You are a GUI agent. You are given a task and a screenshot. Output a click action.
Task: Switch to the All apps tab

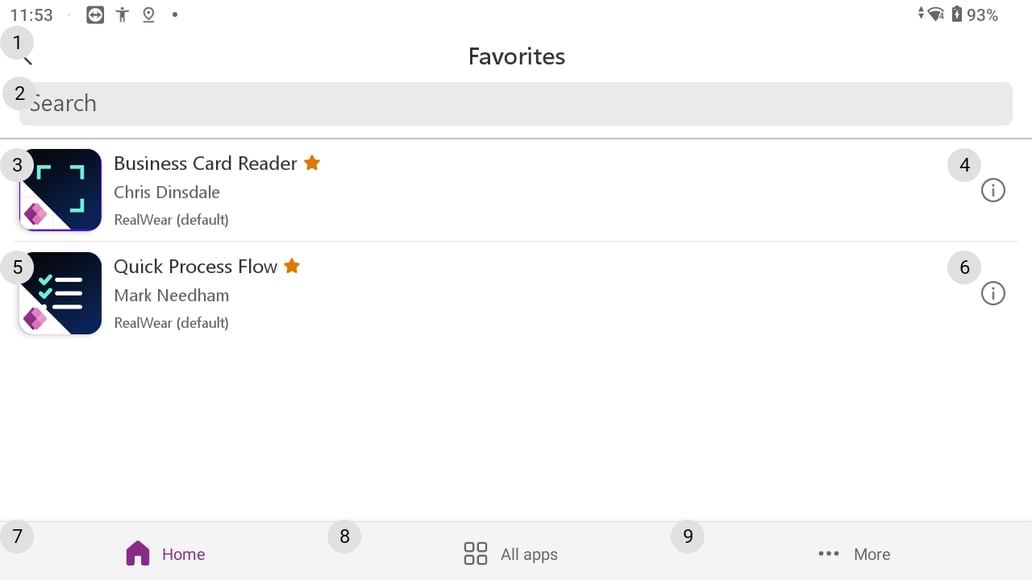coord(510,552)
